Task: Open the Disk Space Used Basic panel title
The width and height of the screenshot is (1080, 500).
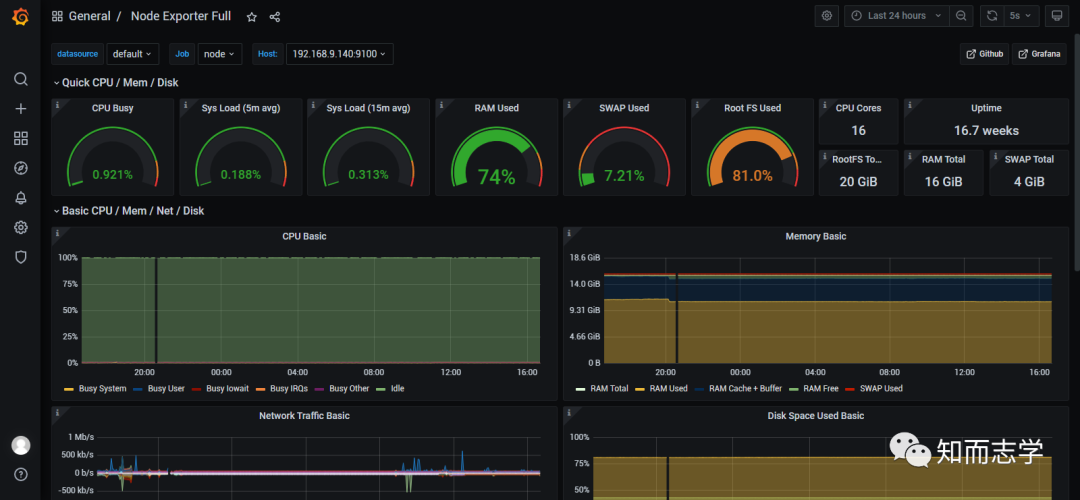Action: [x=816, y=415]
